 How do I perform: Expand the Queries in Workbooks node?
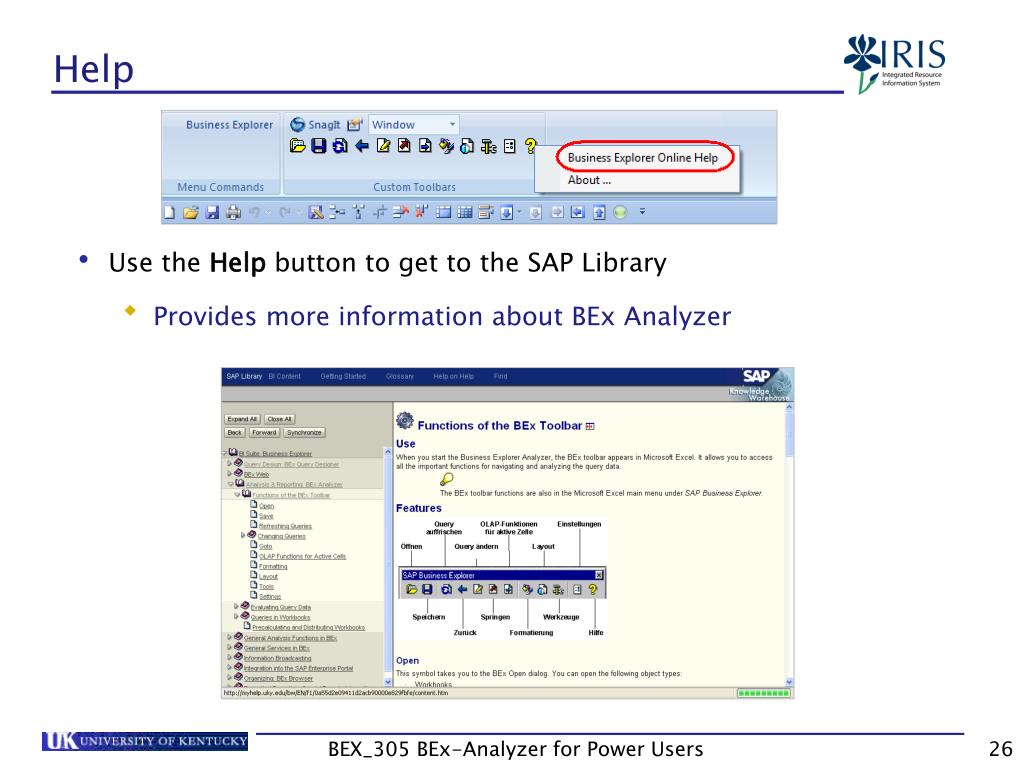236,616
